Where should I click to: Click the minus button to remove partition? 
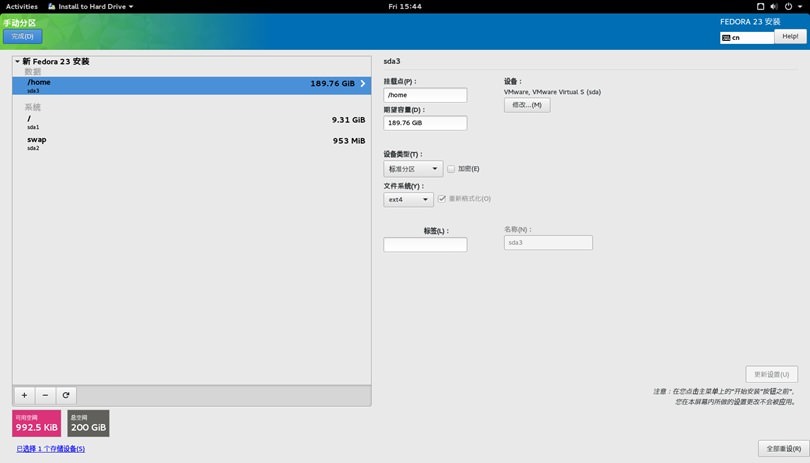pyautogui.click(x=45, y=395)
